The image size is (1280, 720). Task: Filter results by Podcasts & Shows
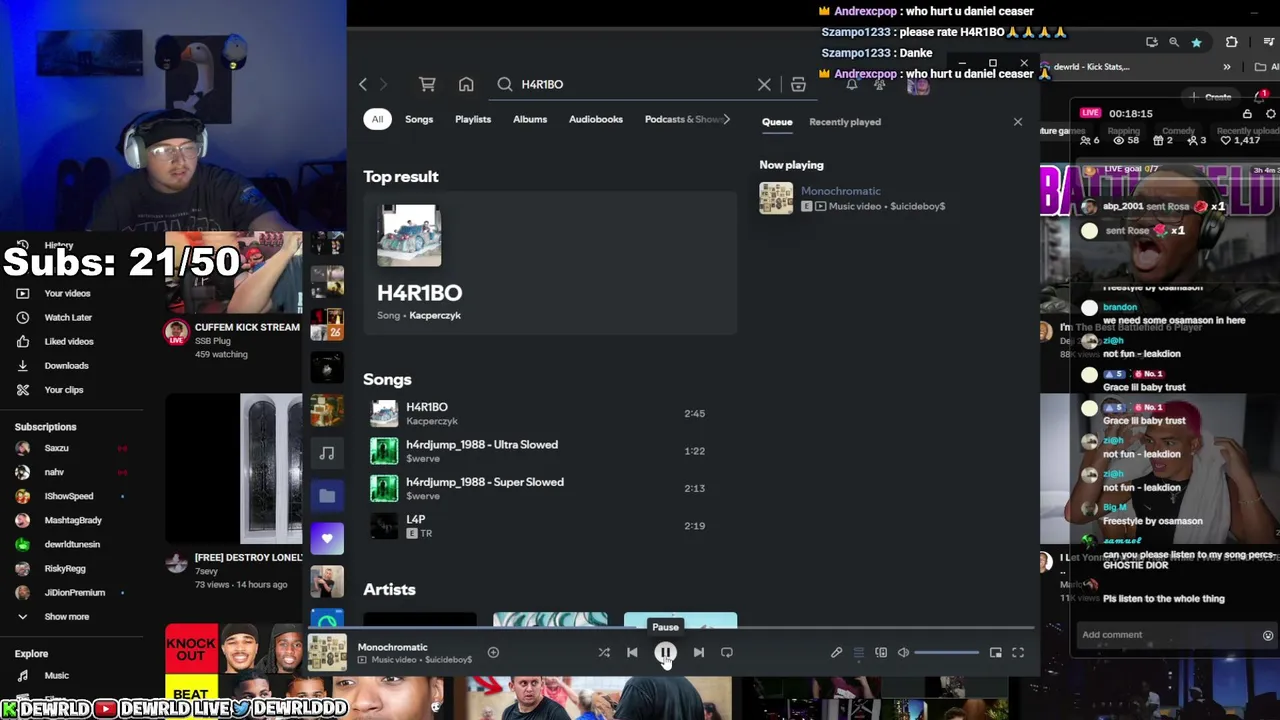(x=683, y=119)
